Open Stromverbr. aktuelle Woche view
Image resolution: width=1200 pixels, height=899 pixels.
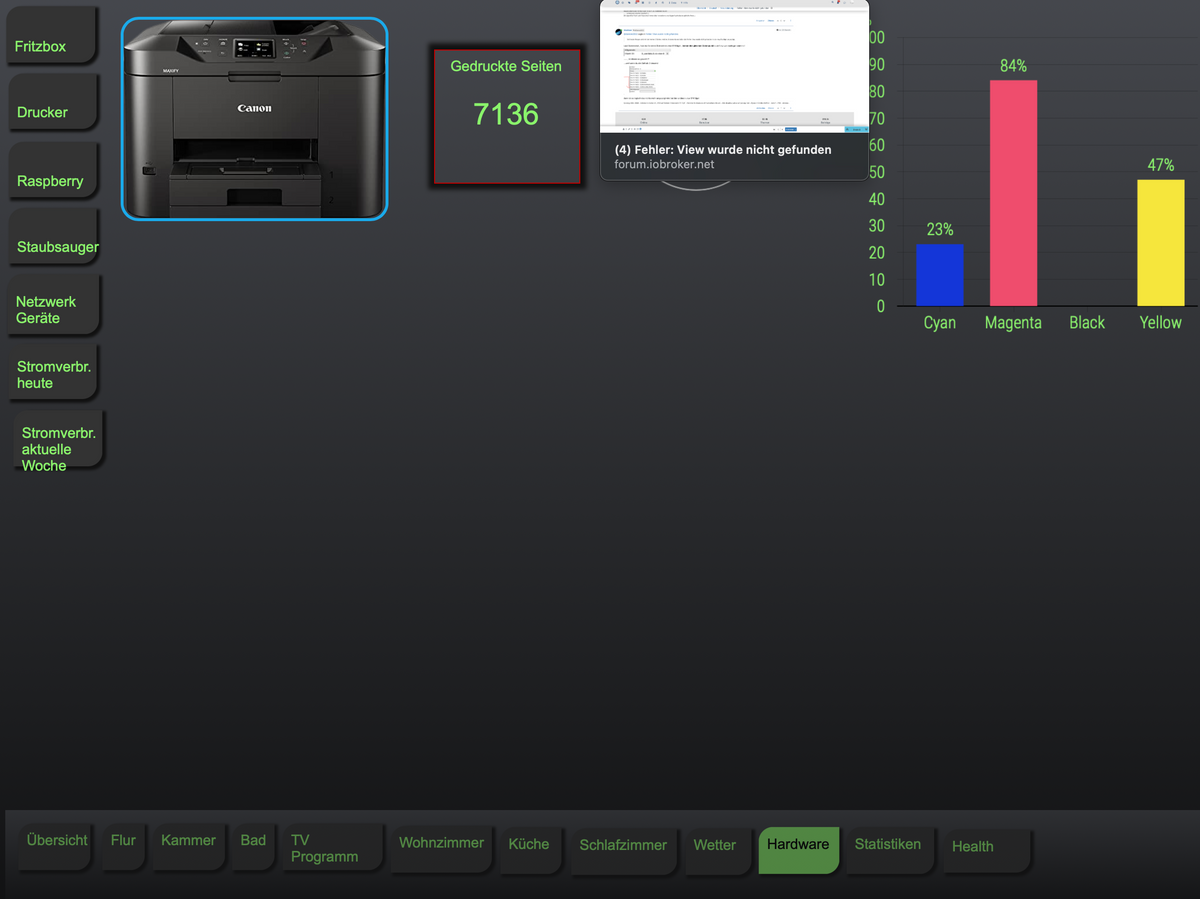pos(57,440)
